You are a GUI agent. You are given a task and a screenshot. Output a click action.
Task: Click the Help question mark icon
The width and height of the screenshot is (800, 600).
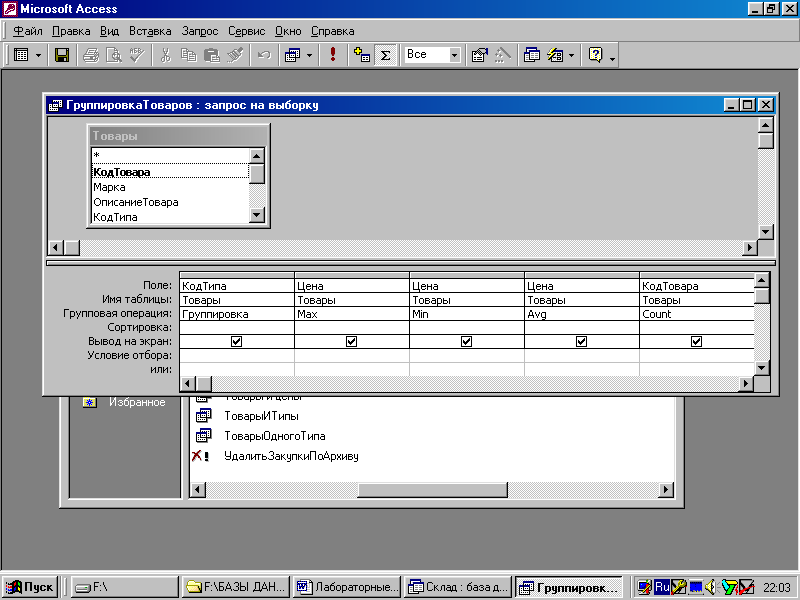pyautogui.click(x=596, y=55)
